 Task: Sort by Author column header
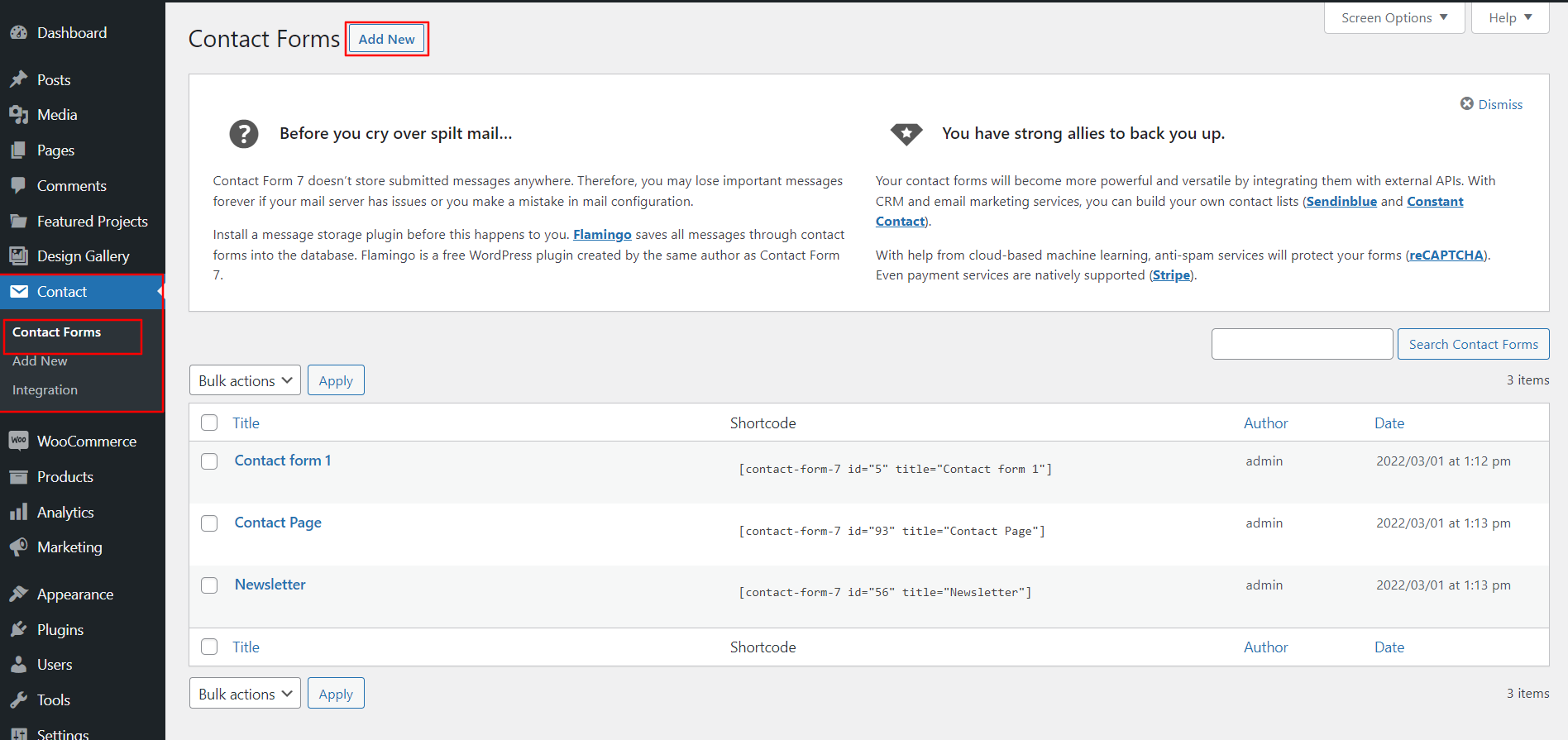point(1265,423)
